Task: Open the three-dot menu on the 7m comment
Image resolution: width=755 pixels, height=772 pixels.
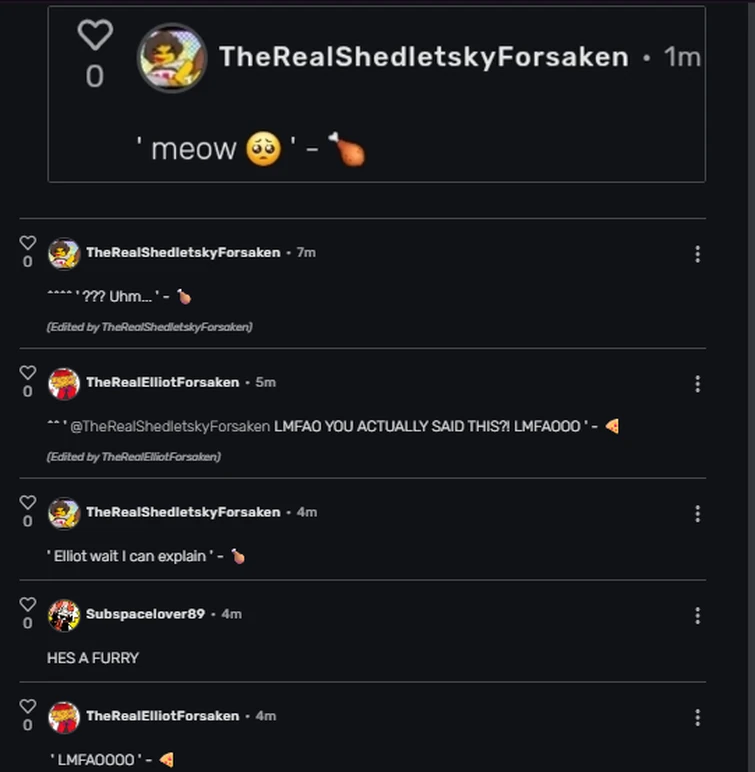Action: pos(697,254)
